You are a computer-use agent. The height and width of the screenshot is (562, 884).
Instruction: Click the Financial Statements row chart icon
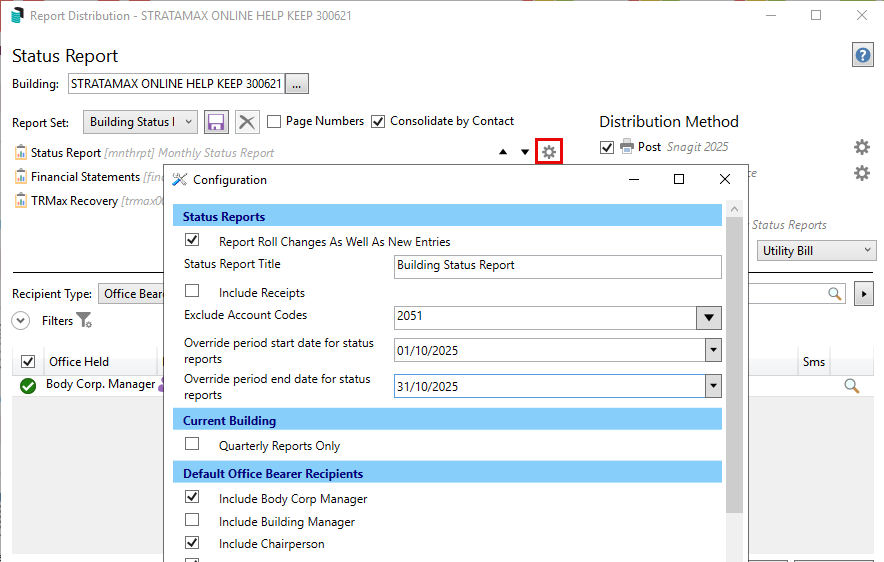(21, 176)
